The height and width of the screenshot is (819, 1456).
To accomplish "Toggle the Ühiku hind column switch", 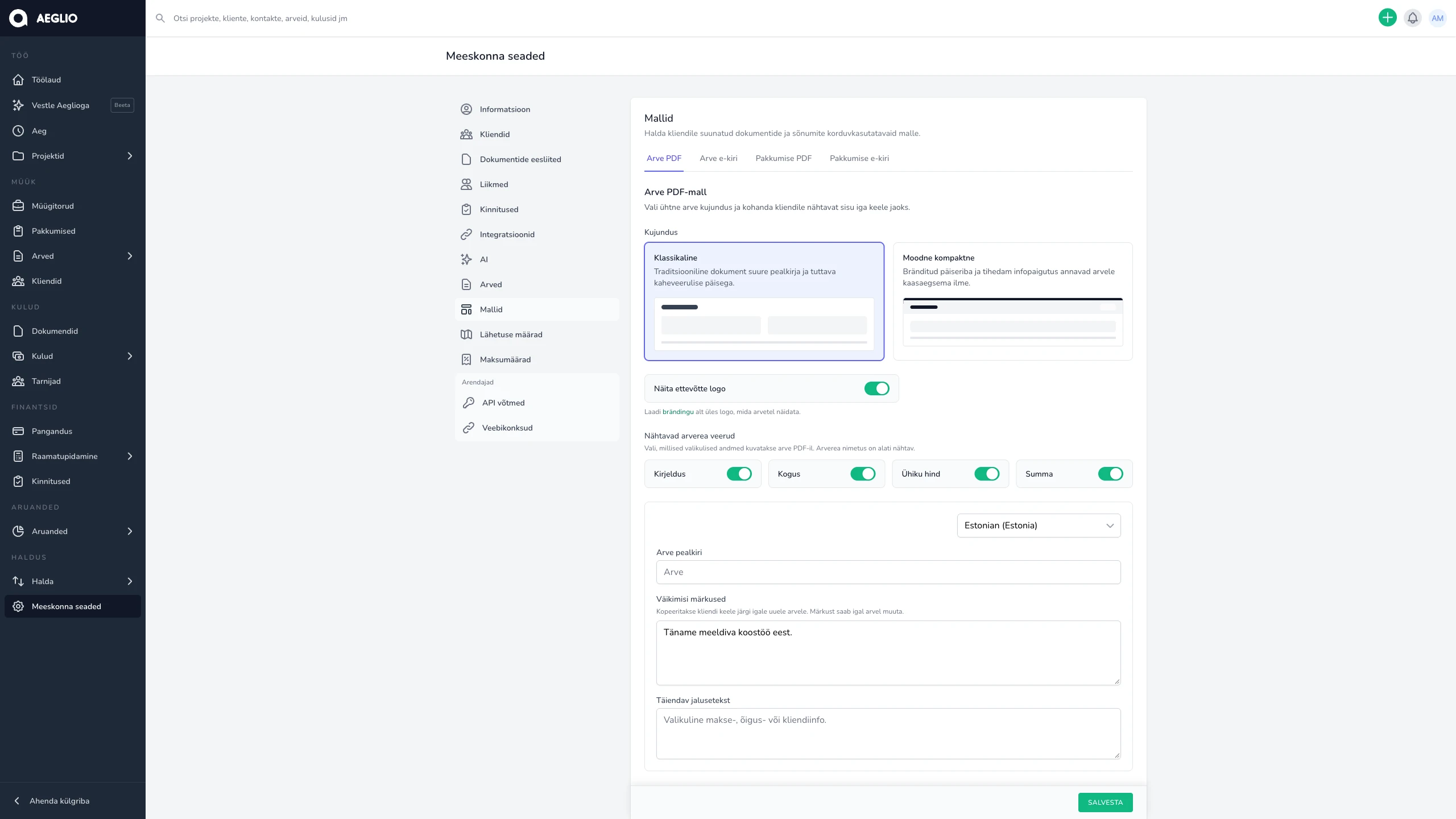I will click(987, 474).
